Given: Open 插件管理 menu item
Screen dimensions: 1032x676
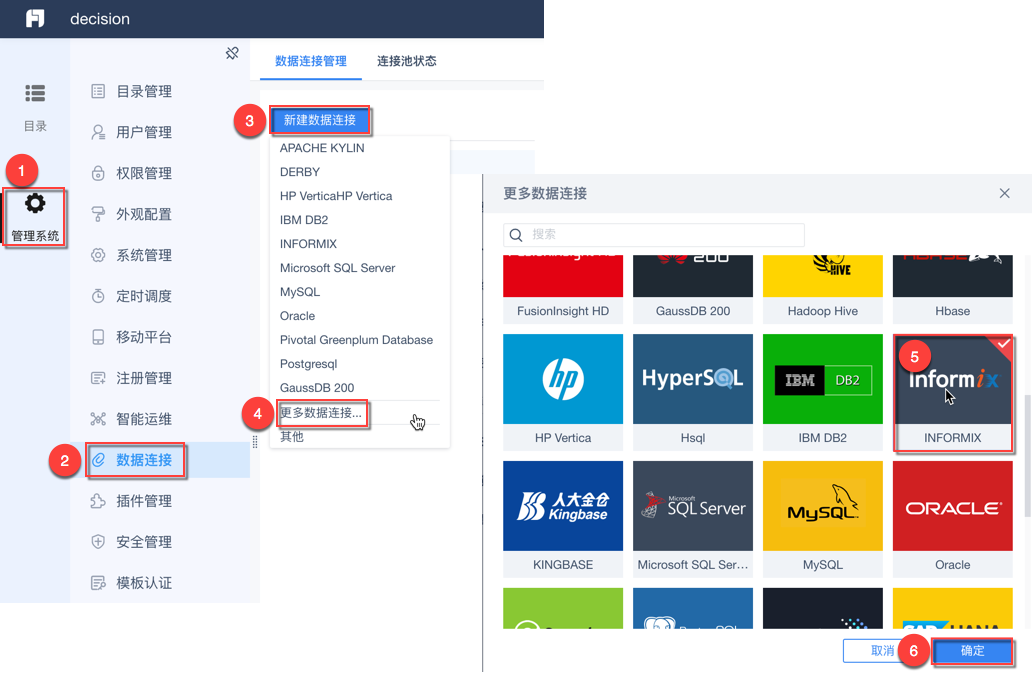Looking at the screenshot, I should (143, 501).
